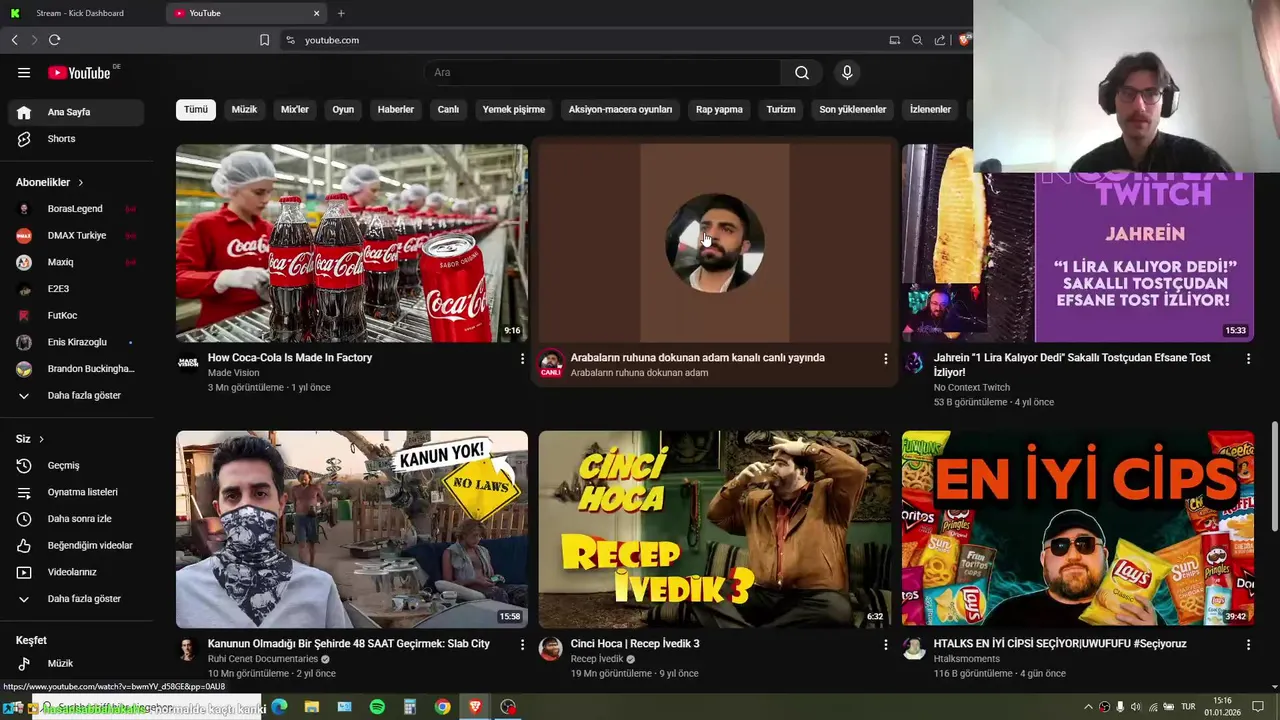Open options menu for Cinci Hoca video

(x=885, y=645)
